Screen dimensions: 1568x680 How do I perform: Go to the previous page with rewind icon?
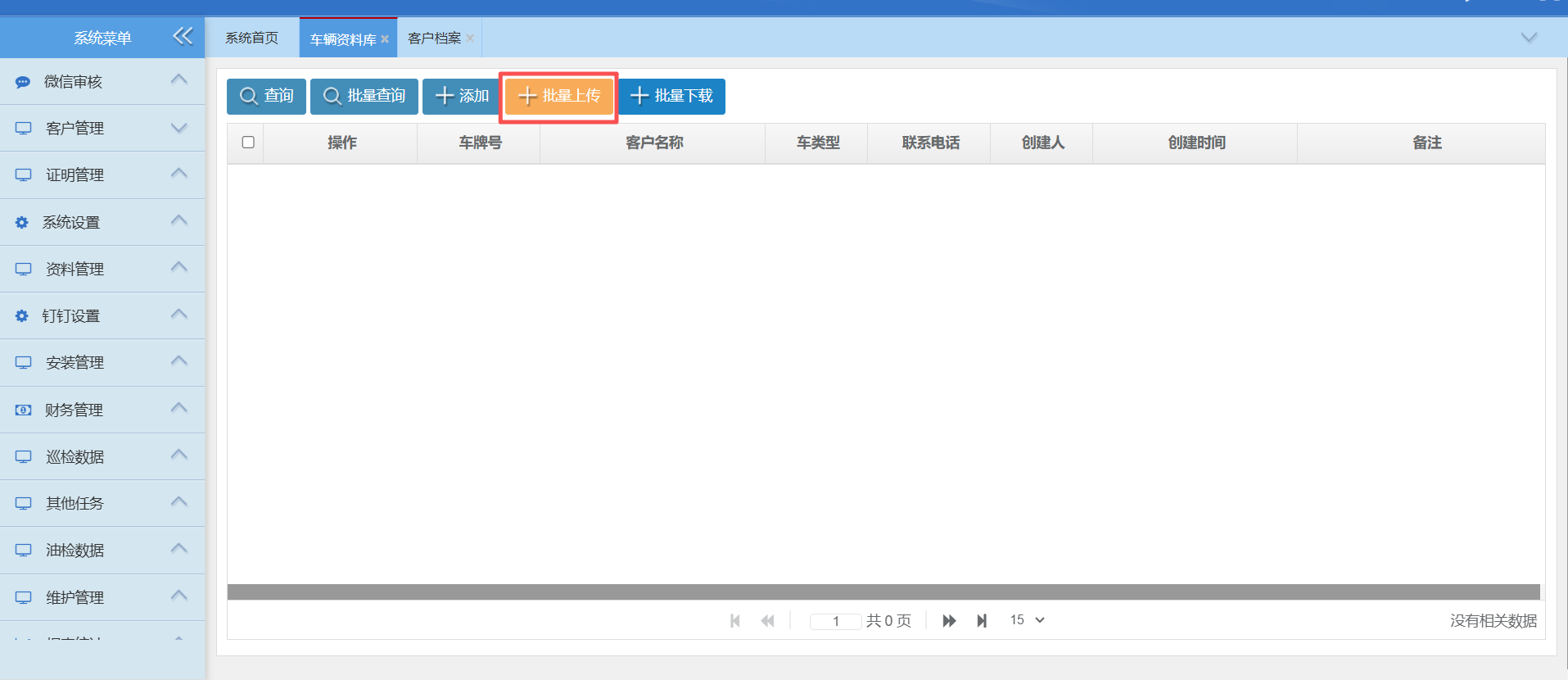[767, 621]
